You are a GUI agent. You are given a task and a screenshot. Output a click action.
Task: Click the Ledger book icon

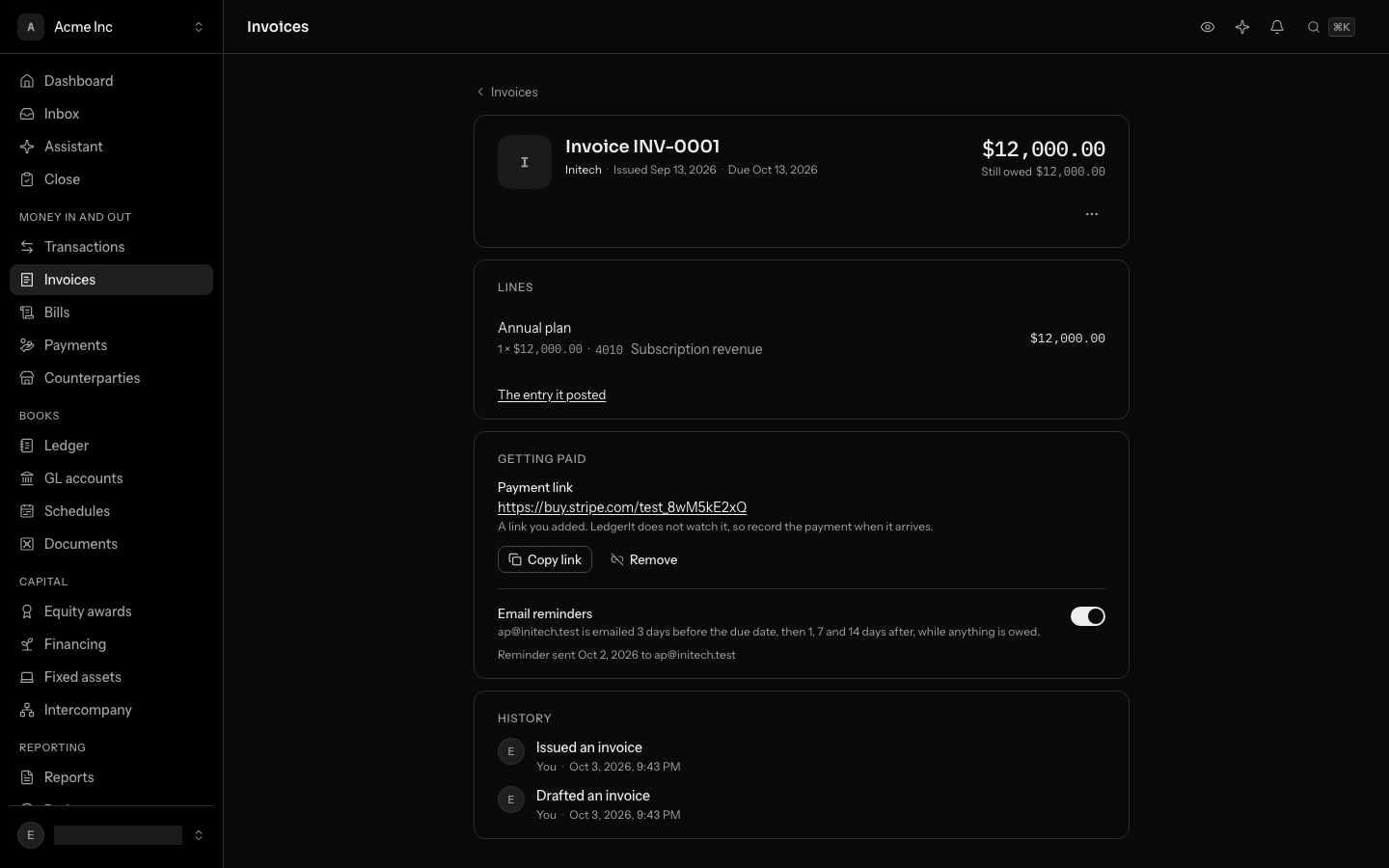point(27,446)
